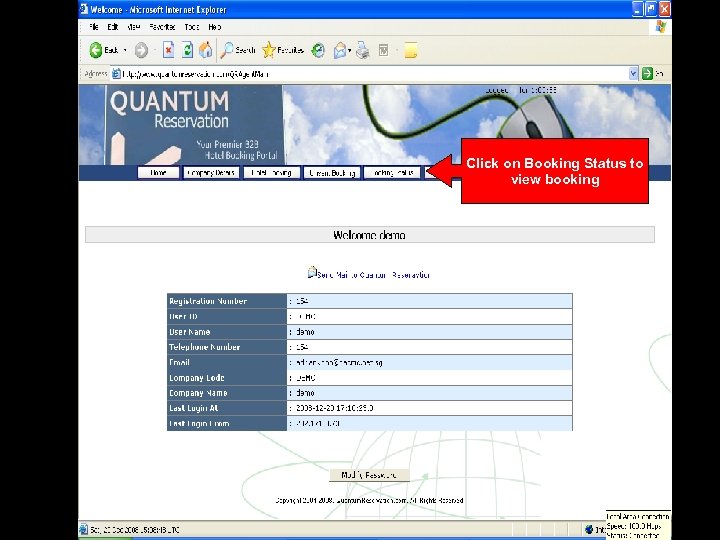Click the grey Forward arrow button
Viewport: 720px width, 540px height.
point(141,50)
